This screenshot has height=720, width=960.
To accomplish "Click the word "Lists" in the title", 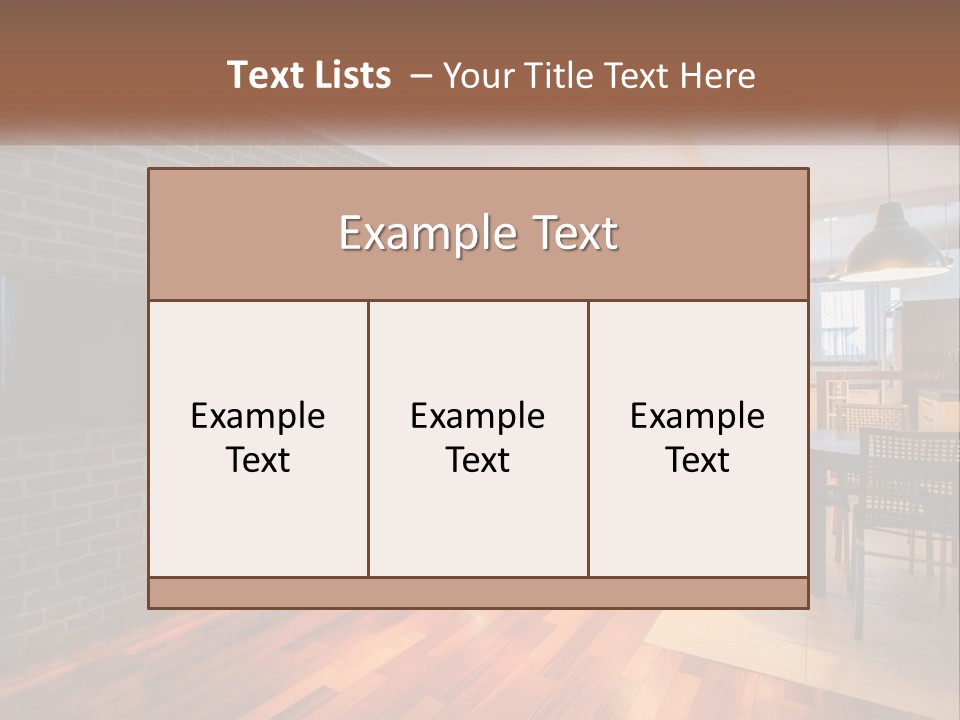I will coord(351,75).
